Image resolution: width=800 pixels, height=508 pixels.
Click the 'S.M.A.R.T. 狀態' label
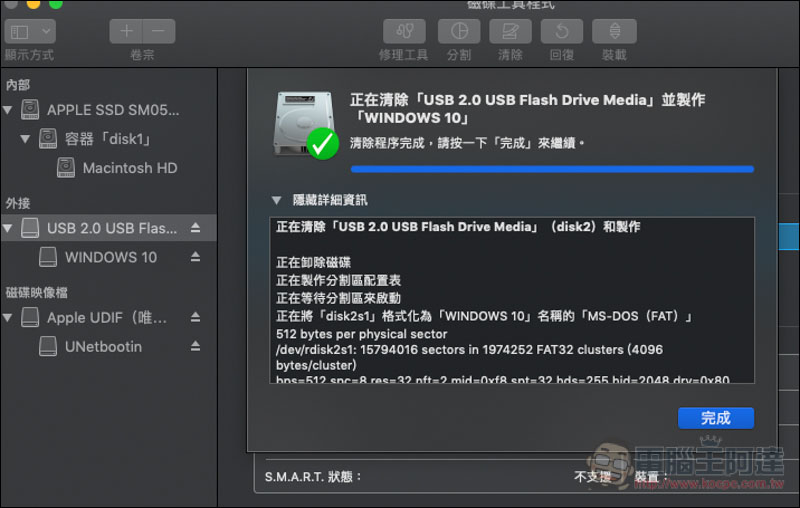313,477
